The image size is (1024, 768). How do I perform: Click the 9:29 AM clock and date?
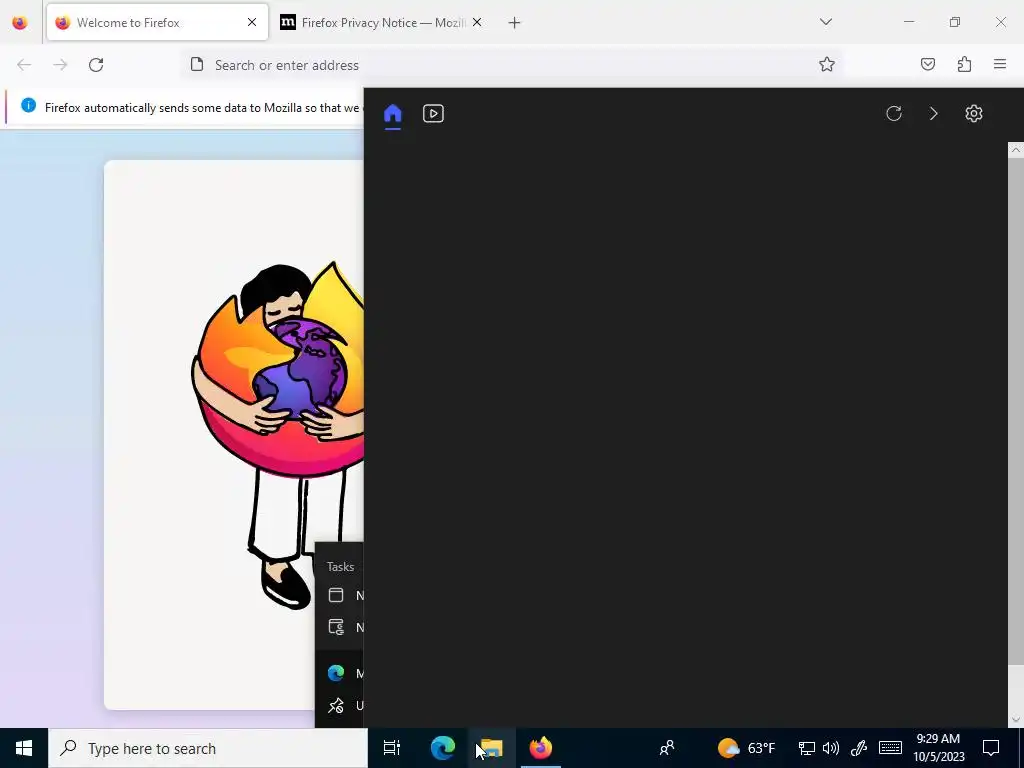938,748
